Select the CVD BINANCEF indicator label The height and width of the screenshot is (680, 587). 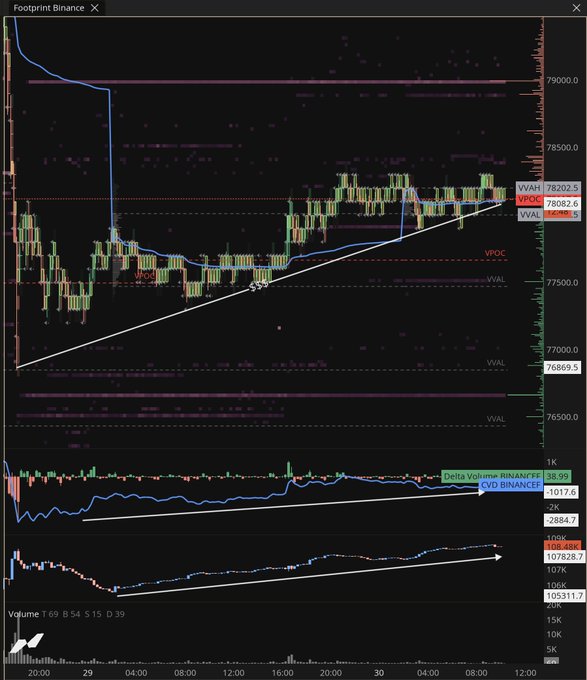click(511, 485)
